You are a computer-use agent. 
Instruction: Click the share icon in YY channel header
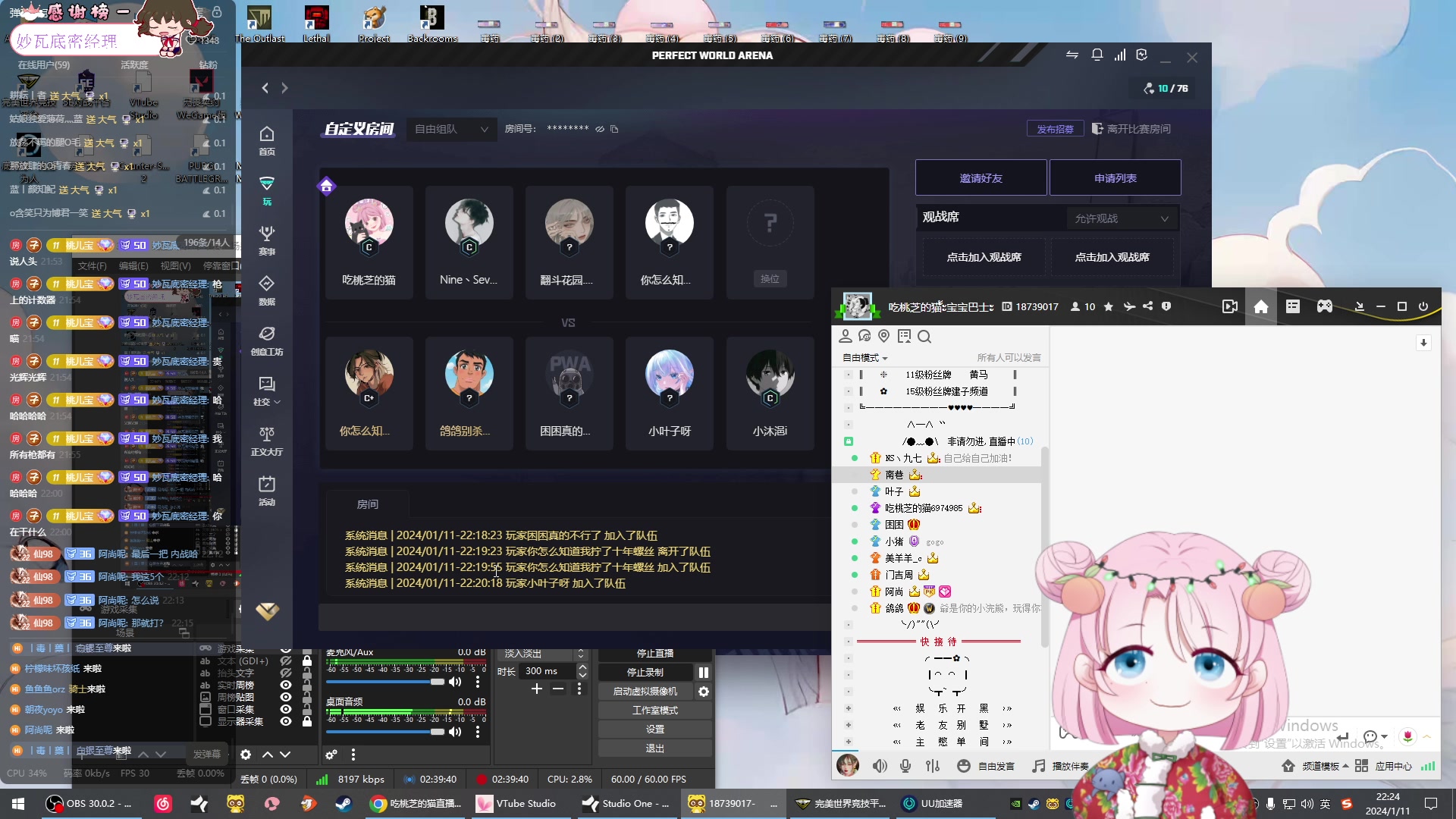point(1148,306)
